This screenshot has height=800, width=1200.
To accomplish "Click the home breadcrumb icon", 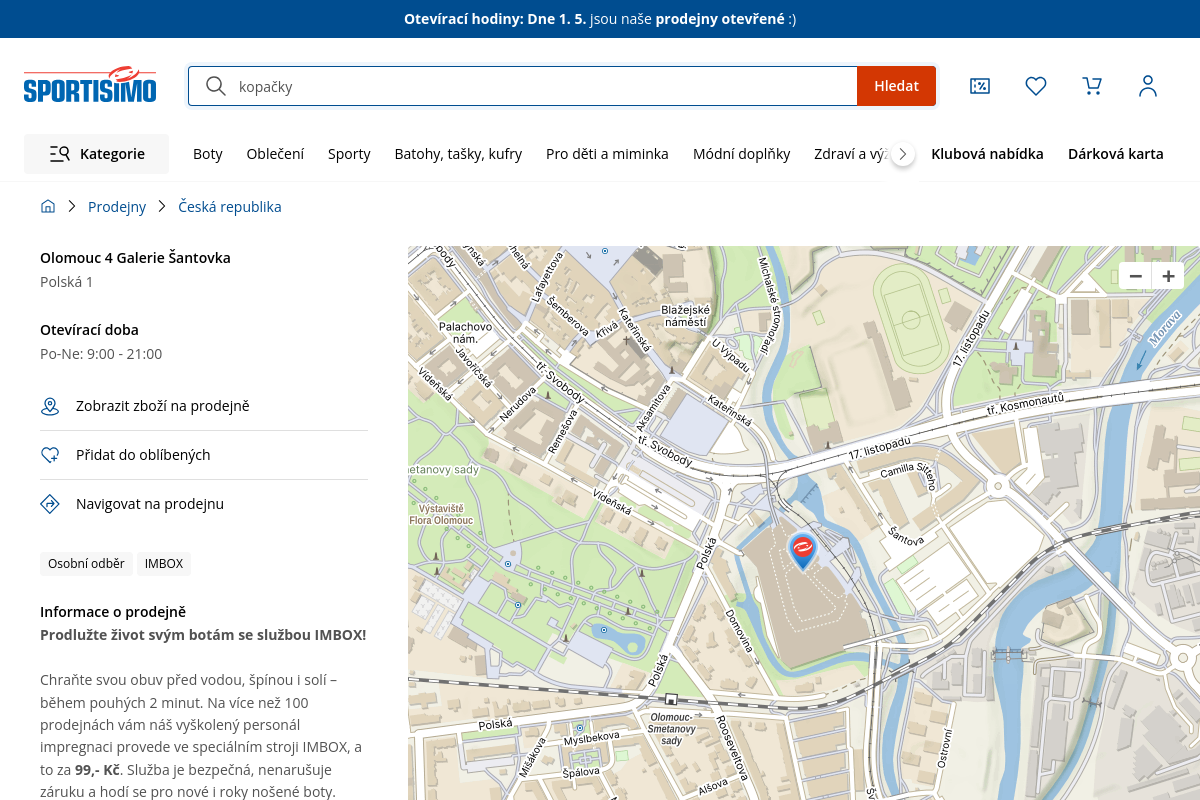I will pyautogui.click(x=48, y=207).
